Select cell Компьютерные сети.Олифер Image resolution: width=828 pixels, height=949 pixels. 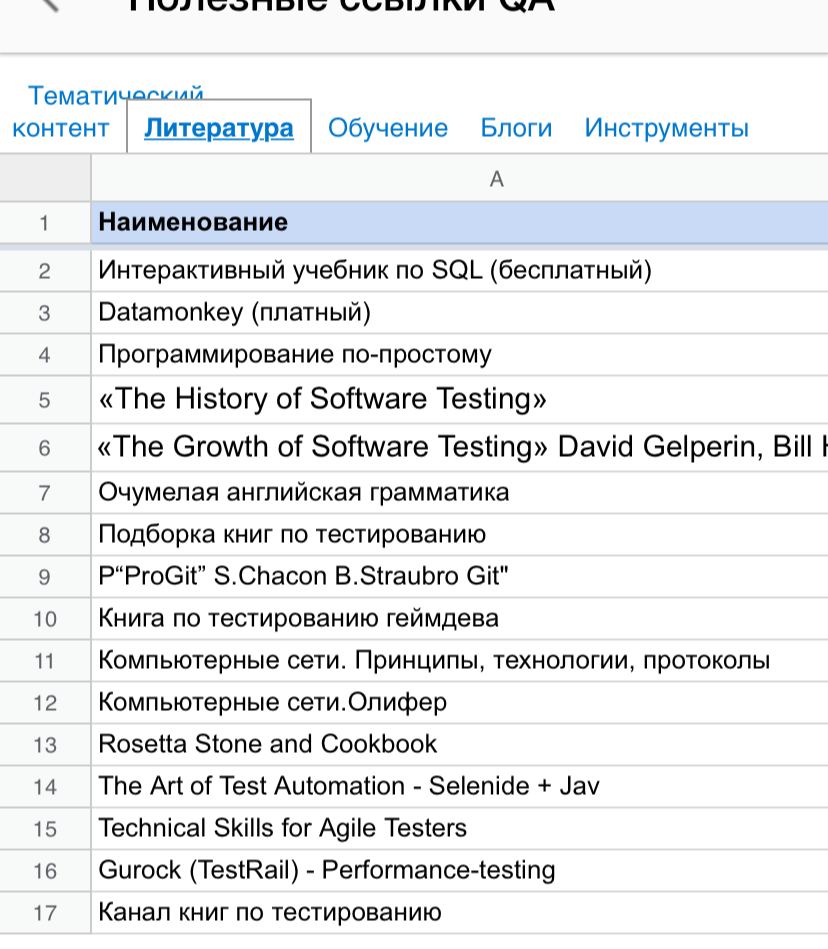pos(460,703)
